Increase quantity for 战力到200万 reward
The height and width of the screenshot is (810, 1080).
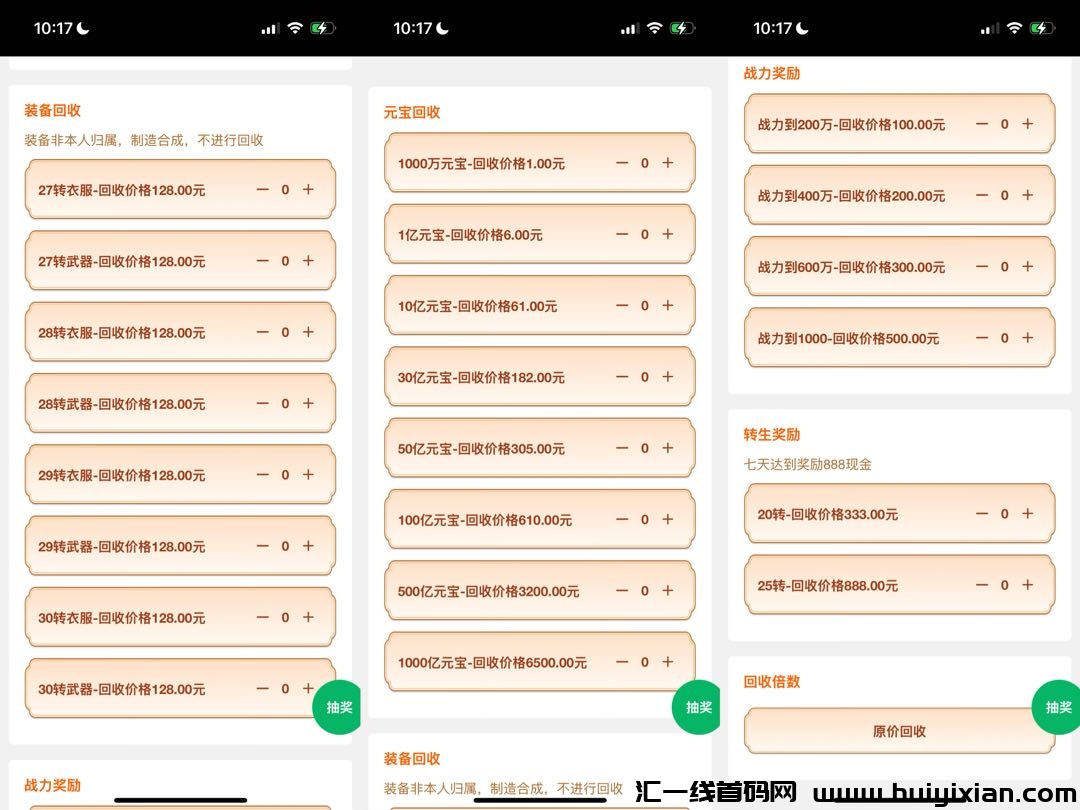click(1027, 124)
